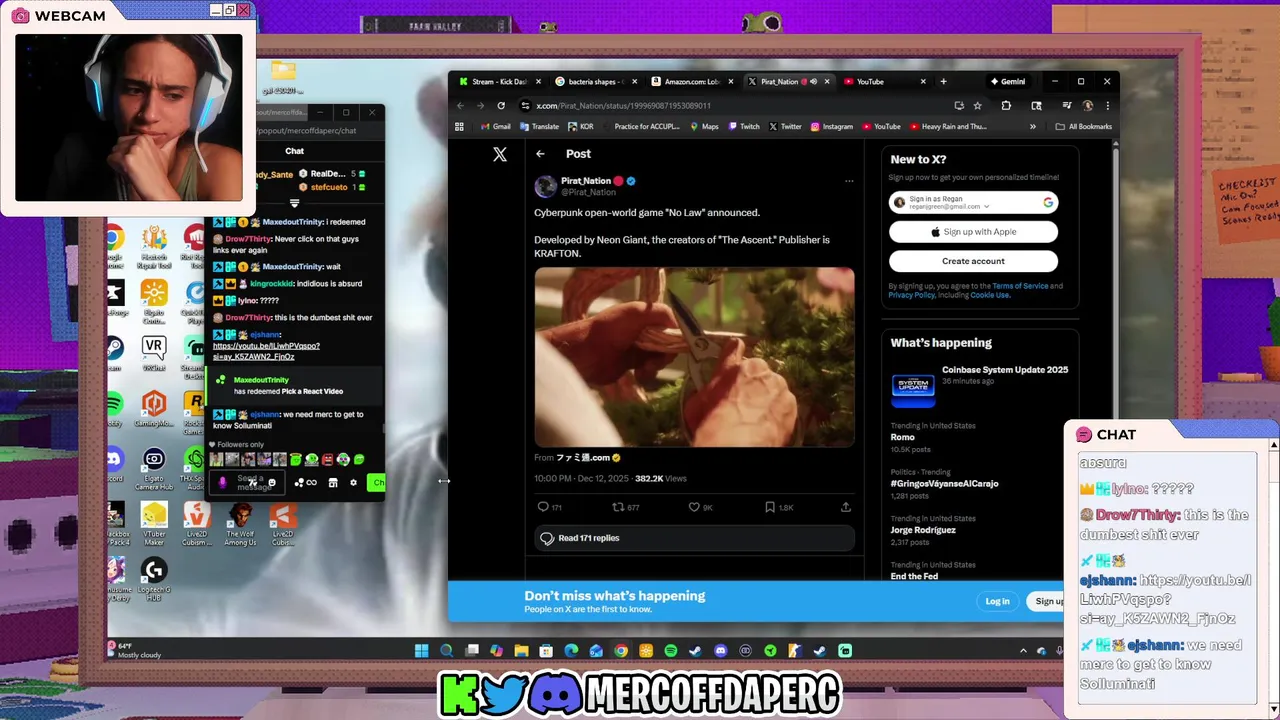Bookmark the post with 1.8K bookmarks
The image size is (1280, 720).
[x=770, y=507]
